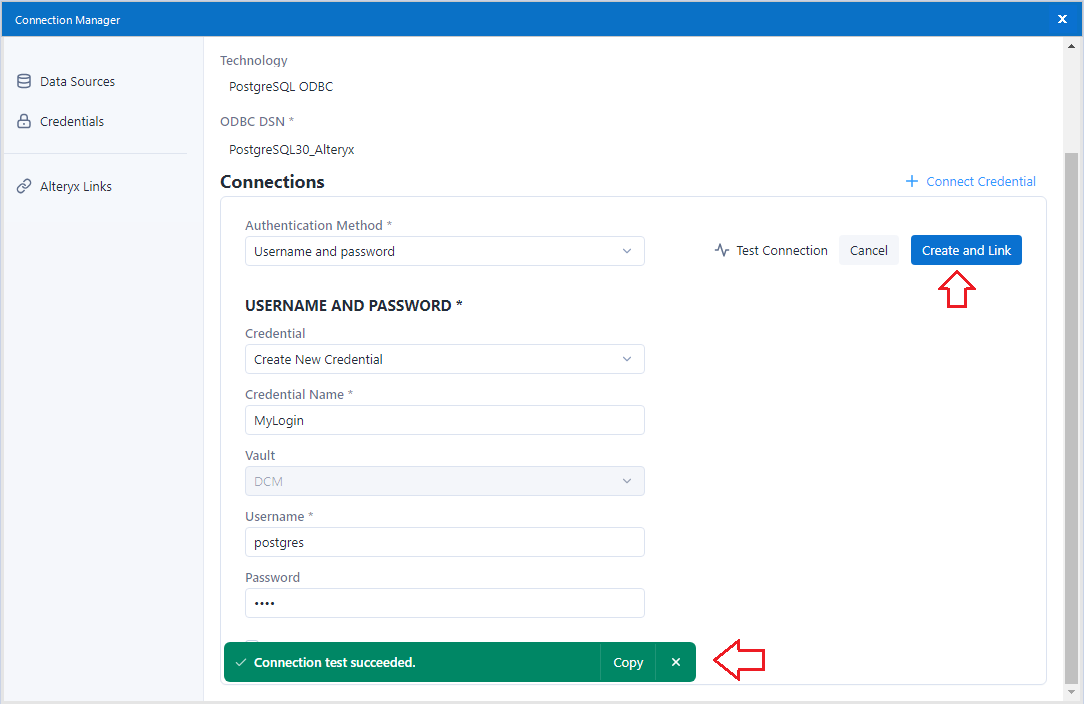
Task: Close the Connection Manager window
Action: [1062, 19]
